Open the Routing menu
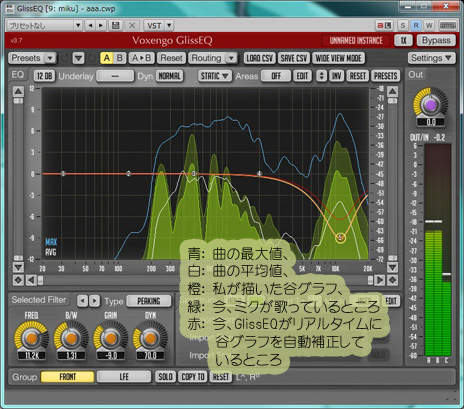The height and width of the screenshot is (409, 464). (x=206, y=58)
